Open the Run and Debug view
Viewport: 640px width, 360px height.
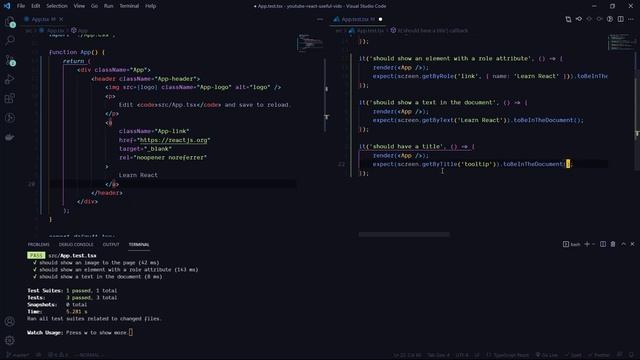[x=10, y=79]
